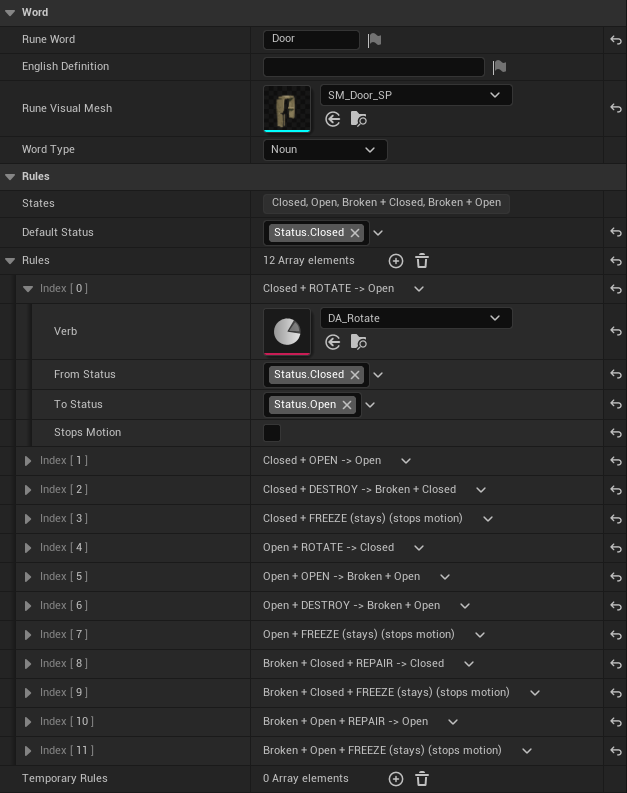The image size is (627, 793).
Task: Open options chevron for Open + ROTATE rule
Action: 419,548
